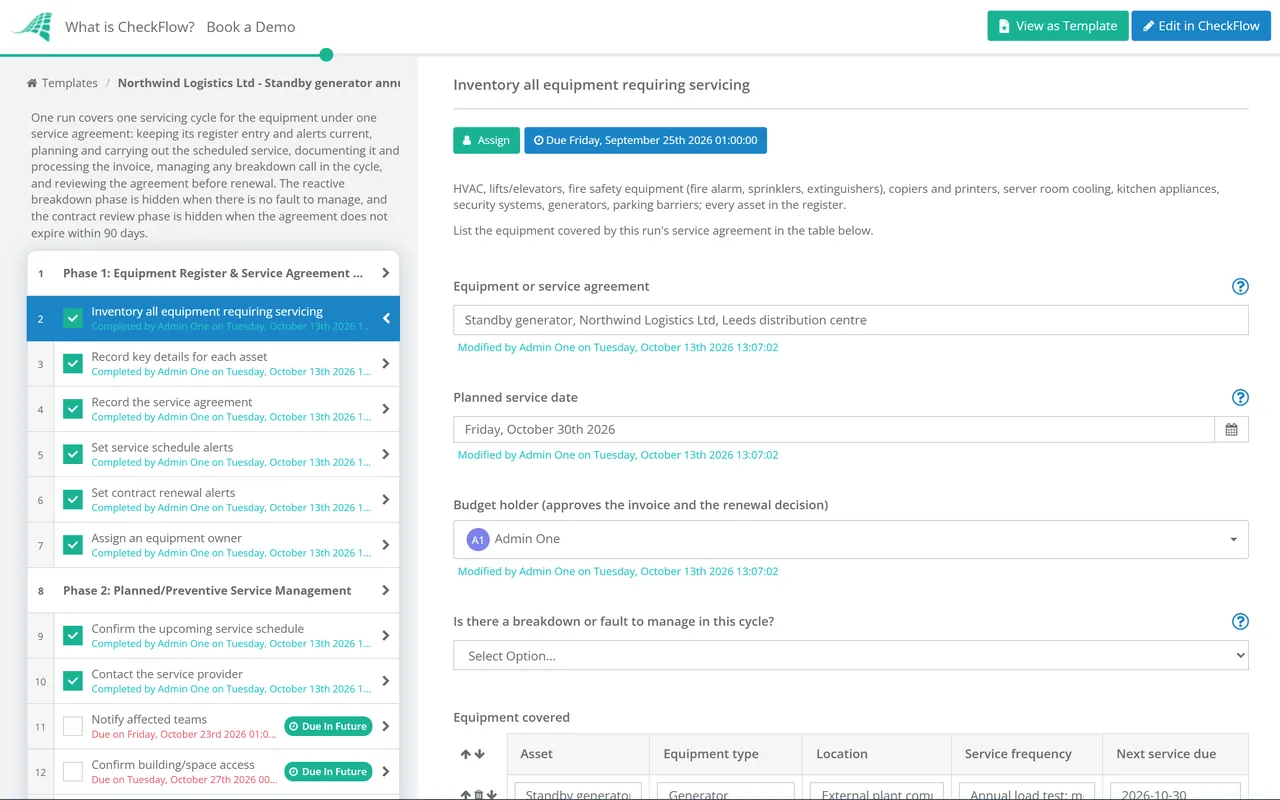Open the Budget holder dropdown
1280x800 pixels.
click(x=851, y=539)
